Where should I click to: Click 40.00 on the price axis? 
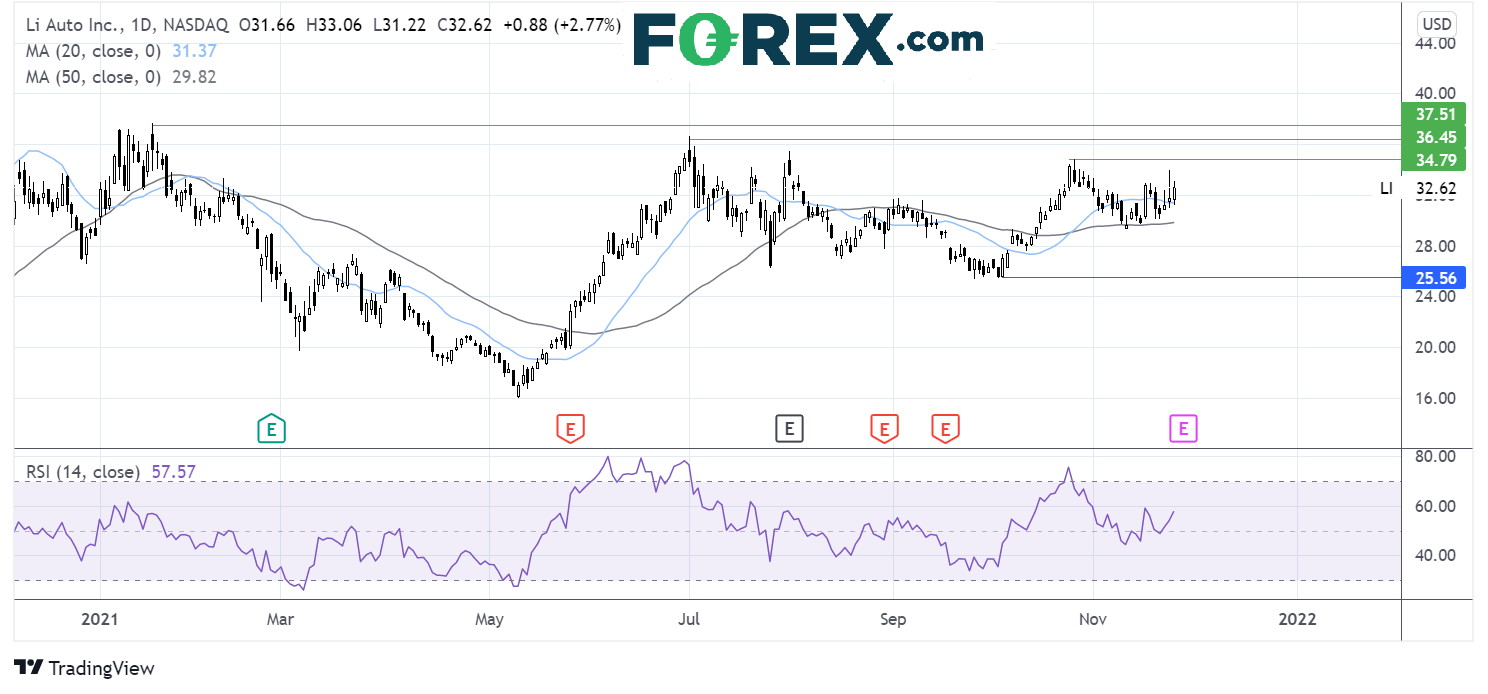tap(1435, 94)
